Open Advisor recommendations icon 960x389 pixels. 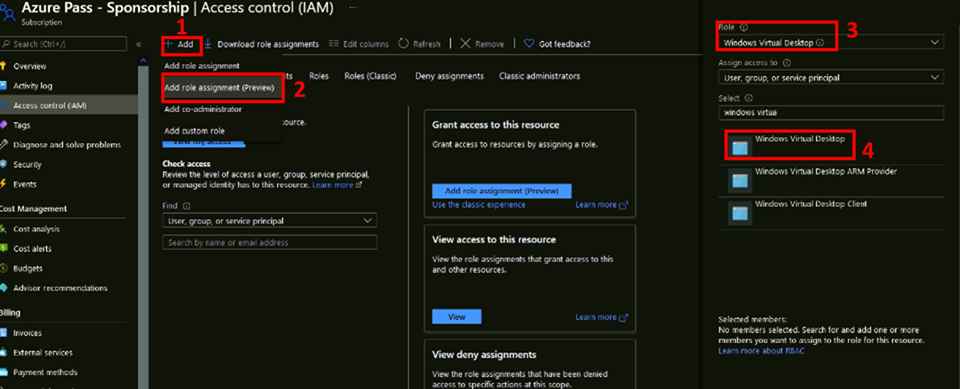(x=3, y=288)
